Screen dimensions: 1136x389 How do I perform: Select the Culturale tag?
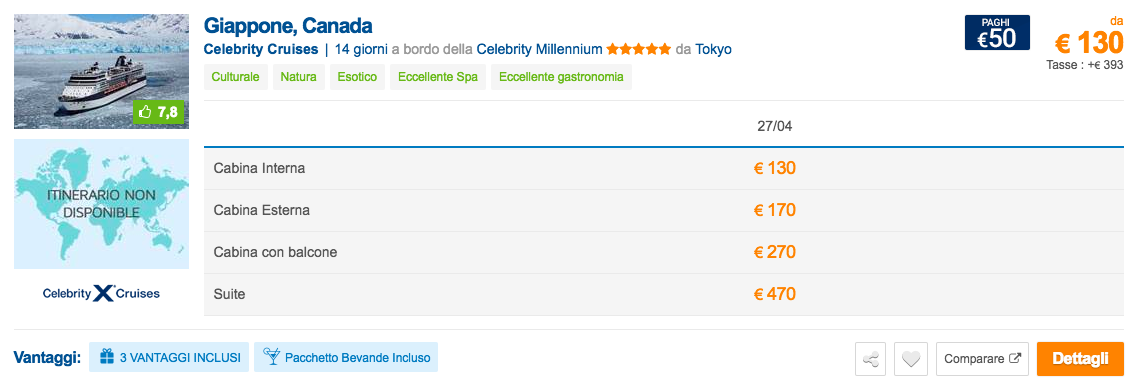235,77
